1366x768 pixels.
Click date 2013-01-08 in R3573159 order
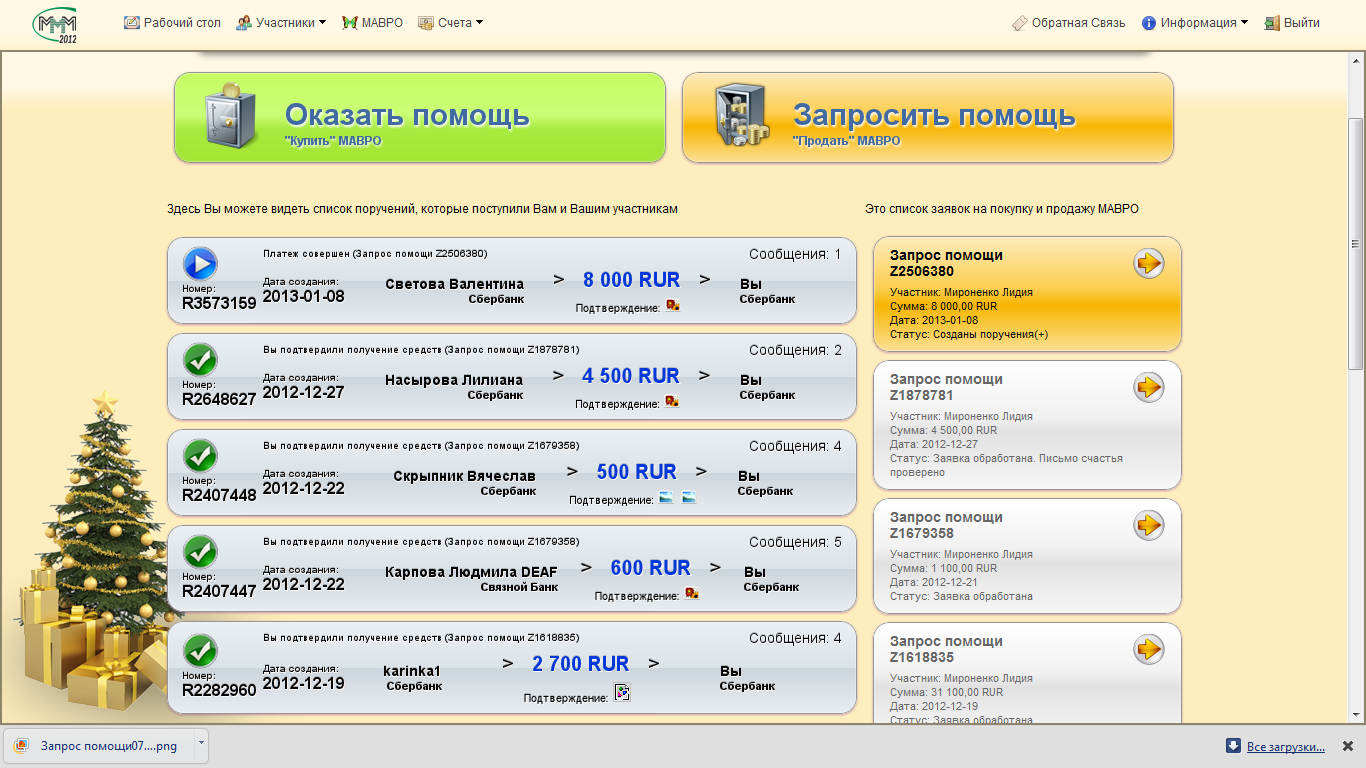point(303,296)
